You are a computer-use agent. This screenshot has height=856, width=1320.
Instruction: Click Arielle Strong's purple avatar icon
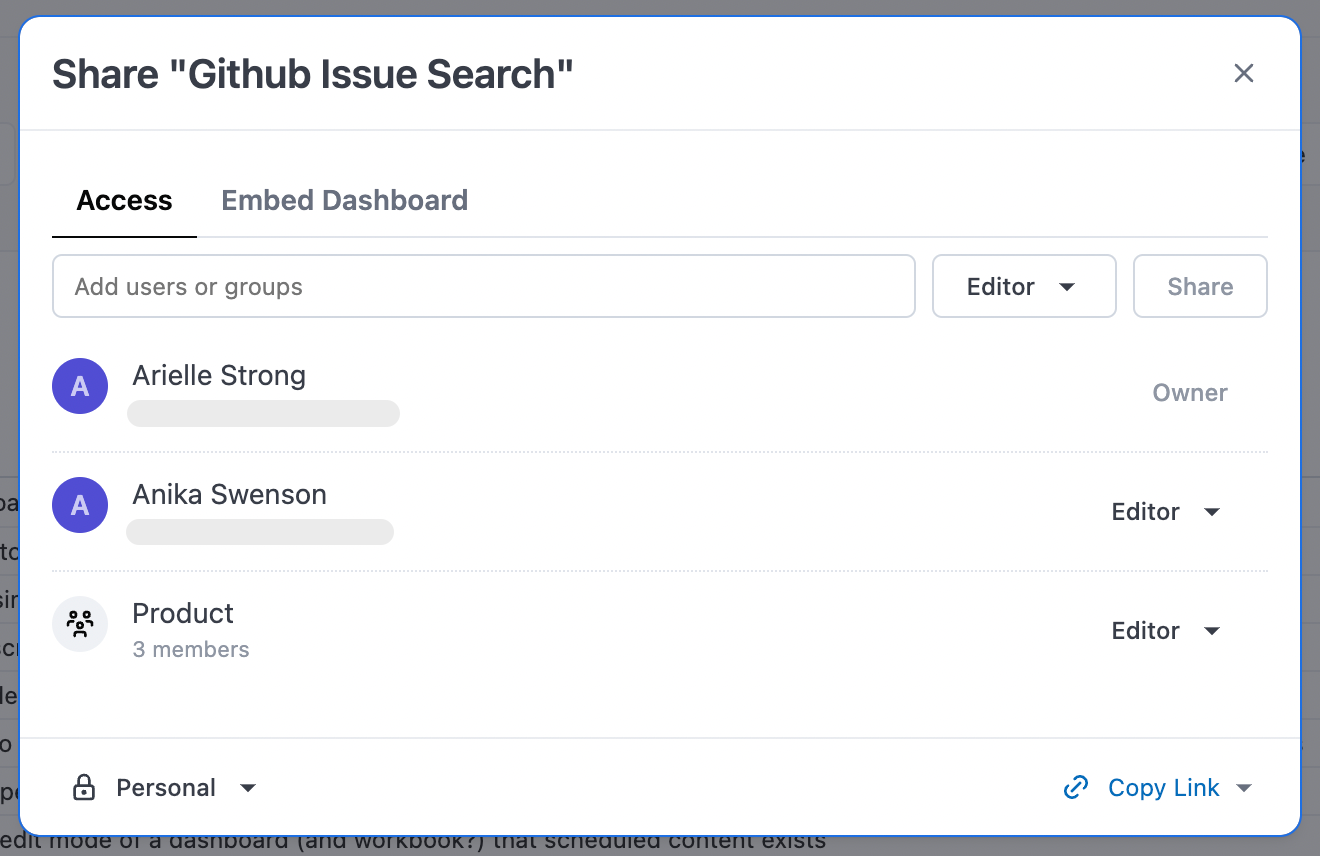coord(80,386)
